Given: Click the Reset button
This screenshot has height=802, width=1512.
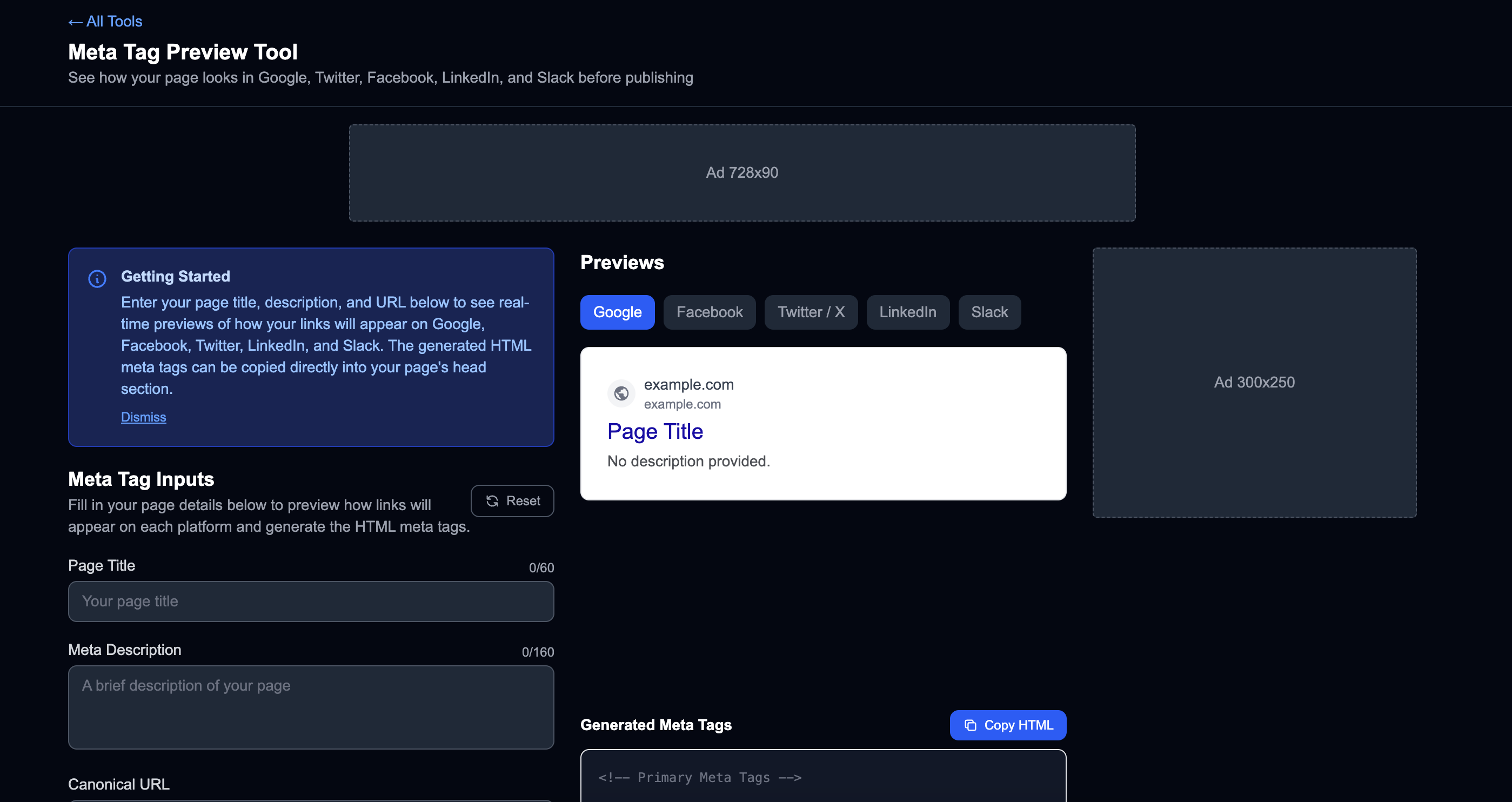Looking at the screenshot, I should 512,501.
